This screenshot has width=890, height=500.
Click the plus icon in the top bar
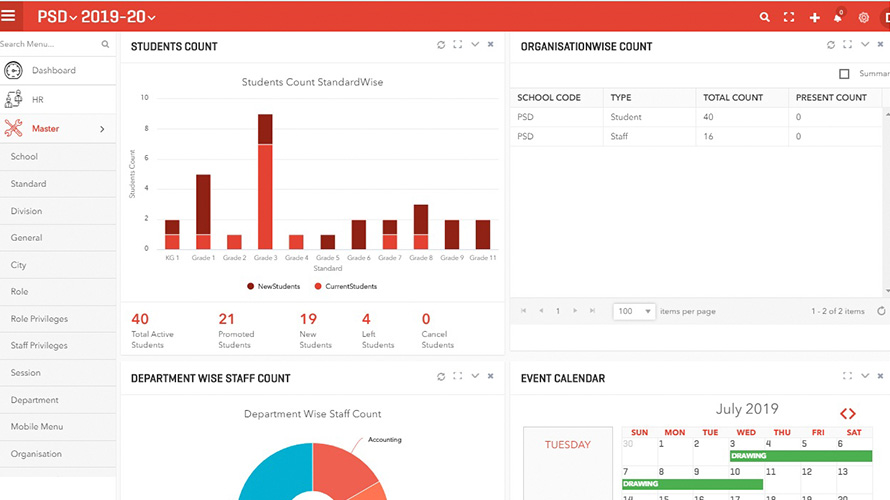point(815,18)
